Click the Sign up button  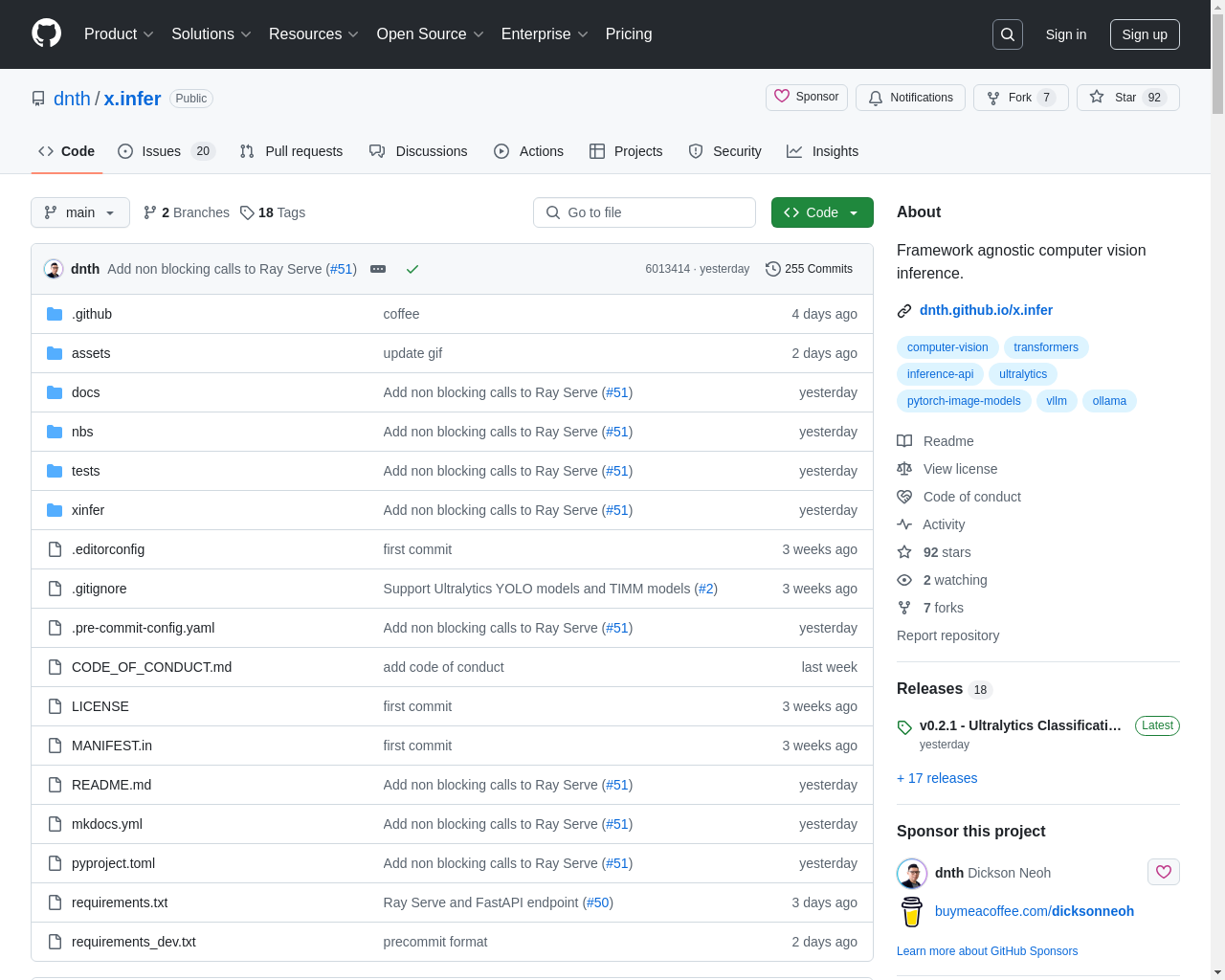1145,34
